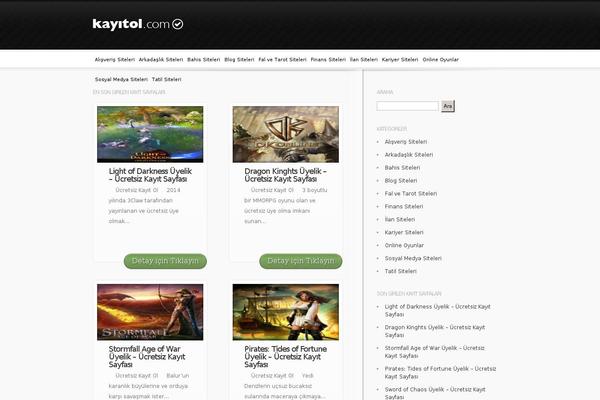Open Alışveriş Siteleri in top navigation
Viewport: 600px width, 400px height.
point(115,60)
